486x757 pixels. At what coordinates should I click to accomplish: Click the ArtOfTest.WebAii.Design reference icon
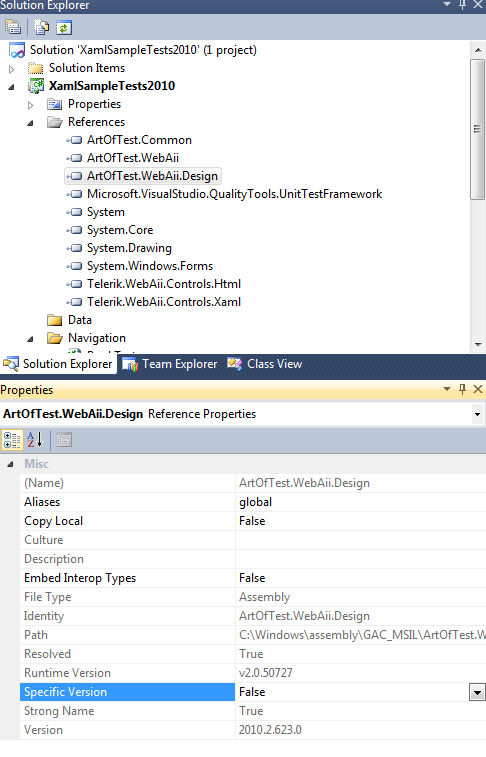pyautogui.click(x=75, y=176)
